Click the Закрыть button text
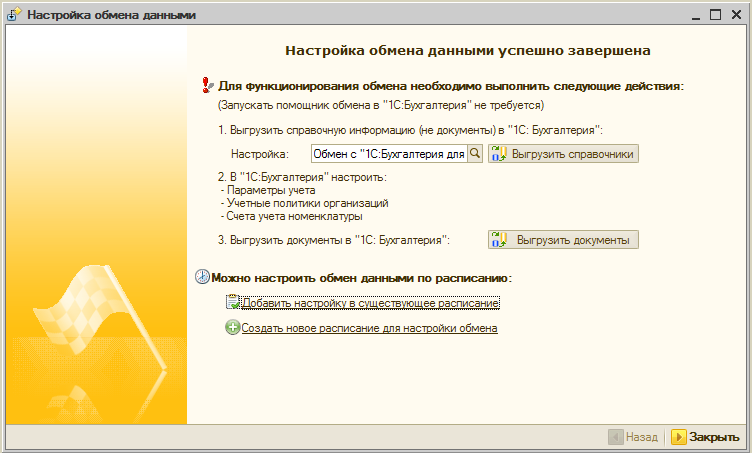752x453 pixels. point(714,438)
